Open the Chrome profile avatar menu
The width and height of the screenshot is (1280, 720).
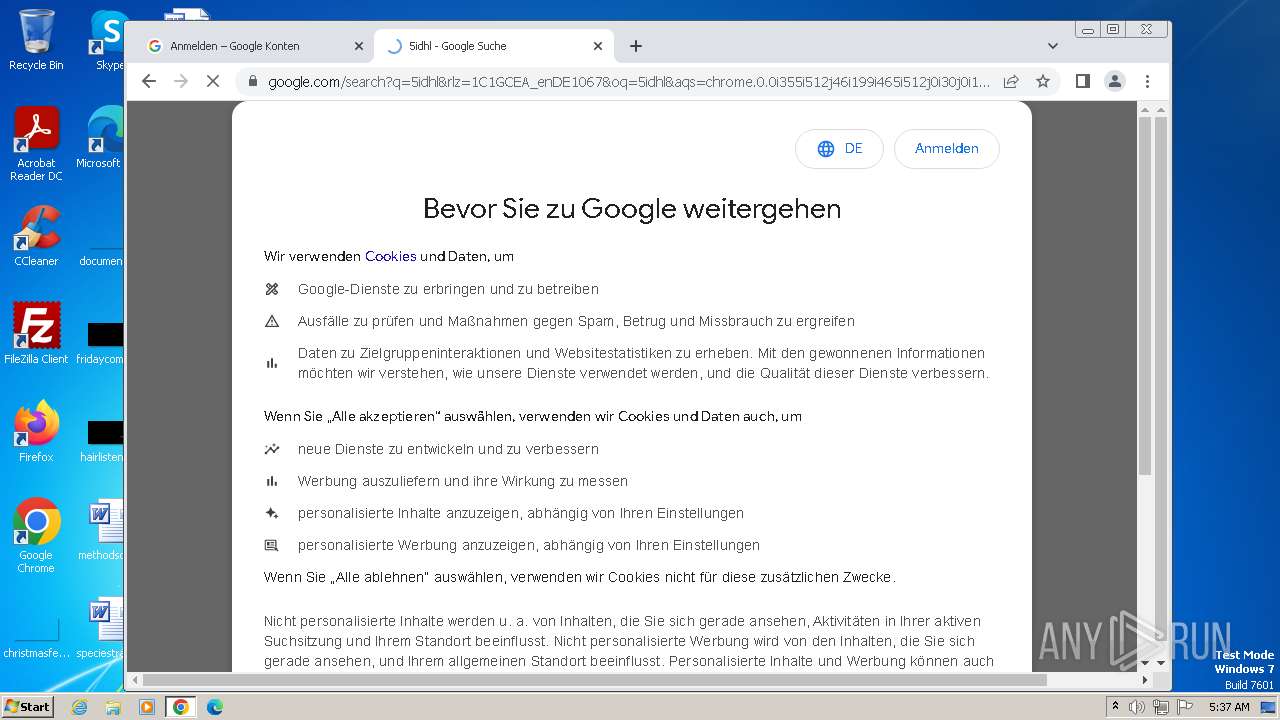[1115, 81]
